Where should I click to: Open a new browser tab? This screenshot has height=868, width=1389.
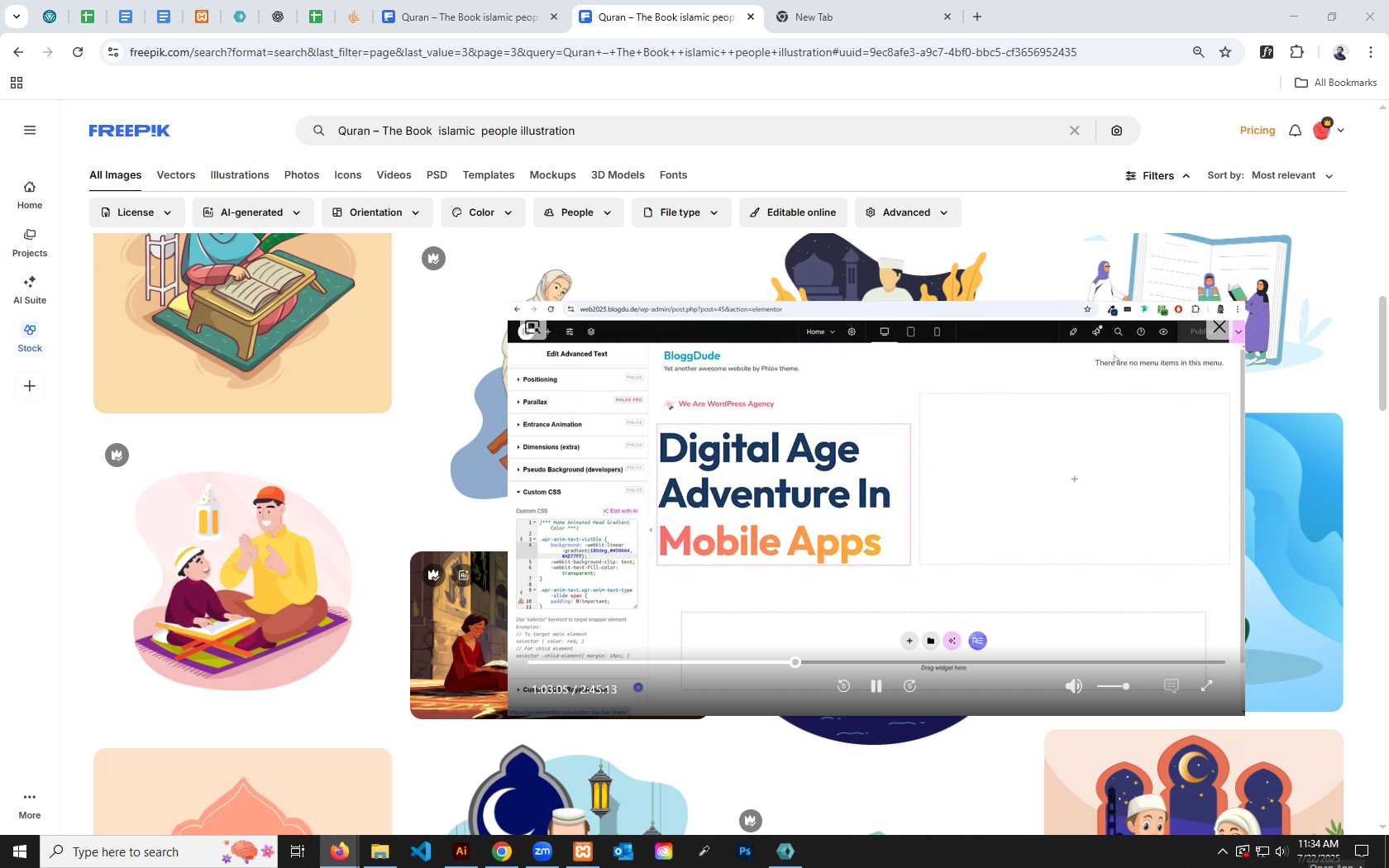[977, 17]
